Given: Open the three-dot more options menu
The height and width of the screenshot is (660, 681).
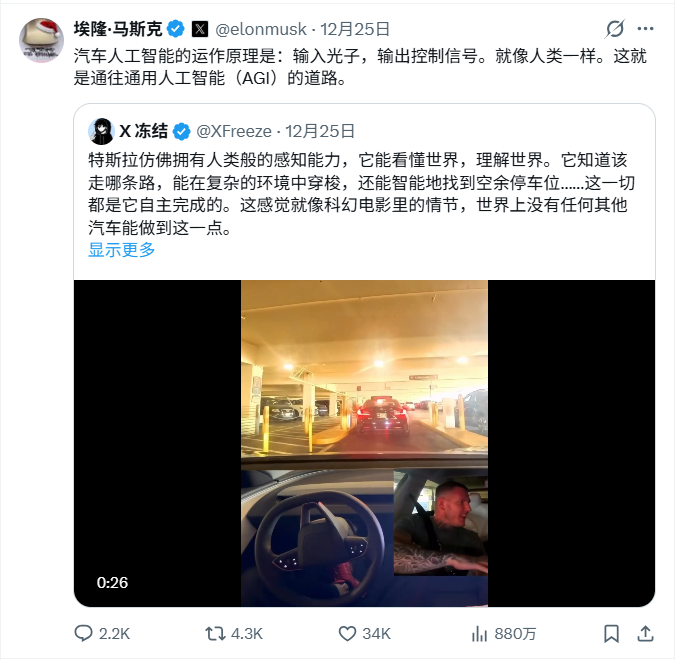Looking at the screenshot, I should click(645, 29).
